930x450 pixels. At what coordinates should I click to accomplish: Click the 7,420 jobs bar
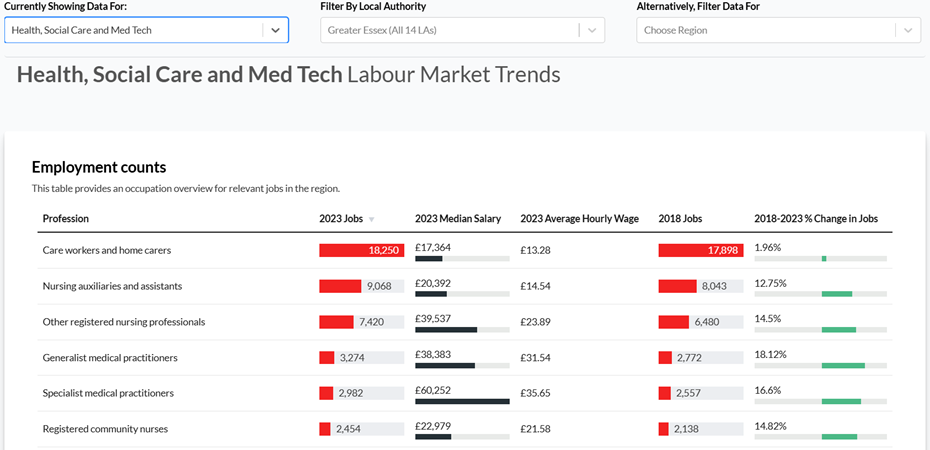point(336,322)
